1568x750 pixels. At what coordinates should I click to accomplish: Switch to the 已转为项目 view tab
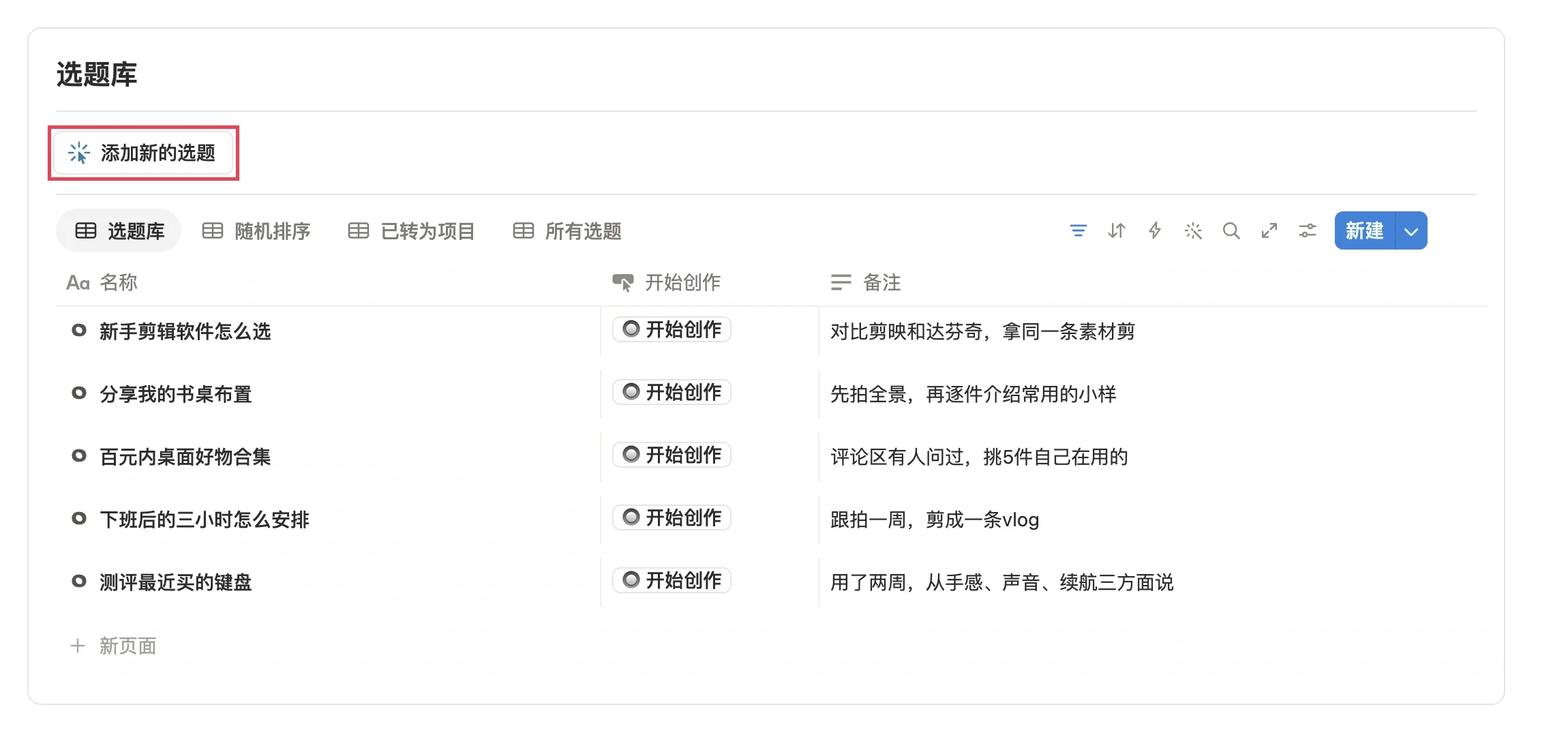coord(411,230)
